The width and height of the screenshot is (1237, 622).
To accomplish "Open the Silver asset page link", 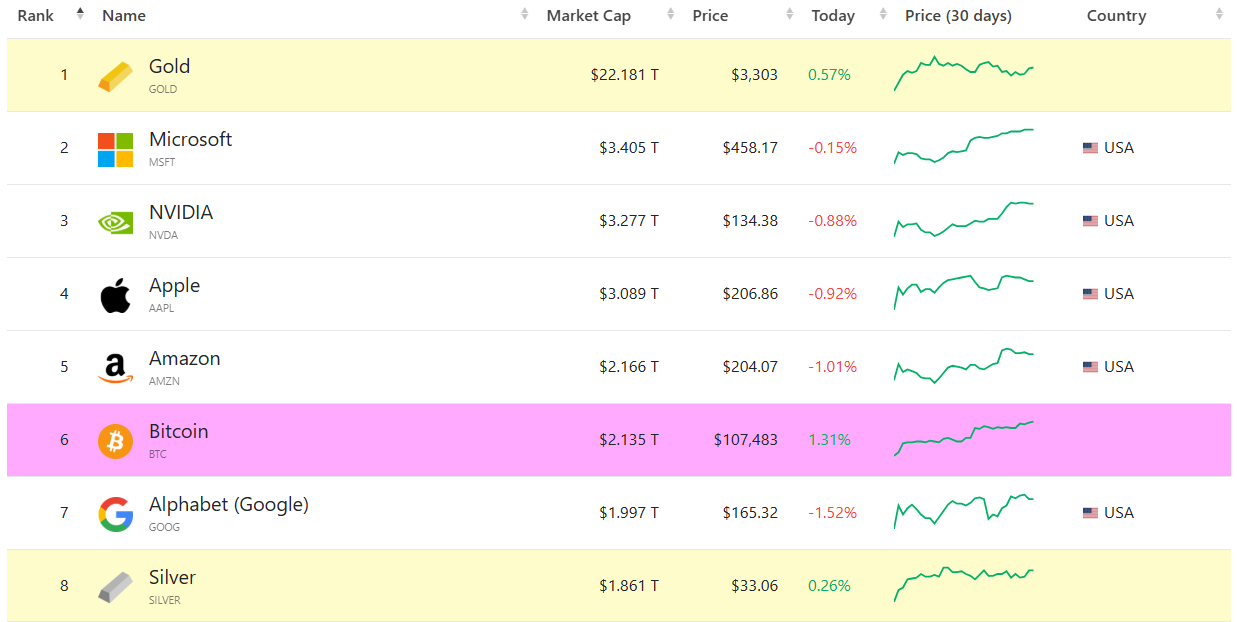I will tap(172, 577).
